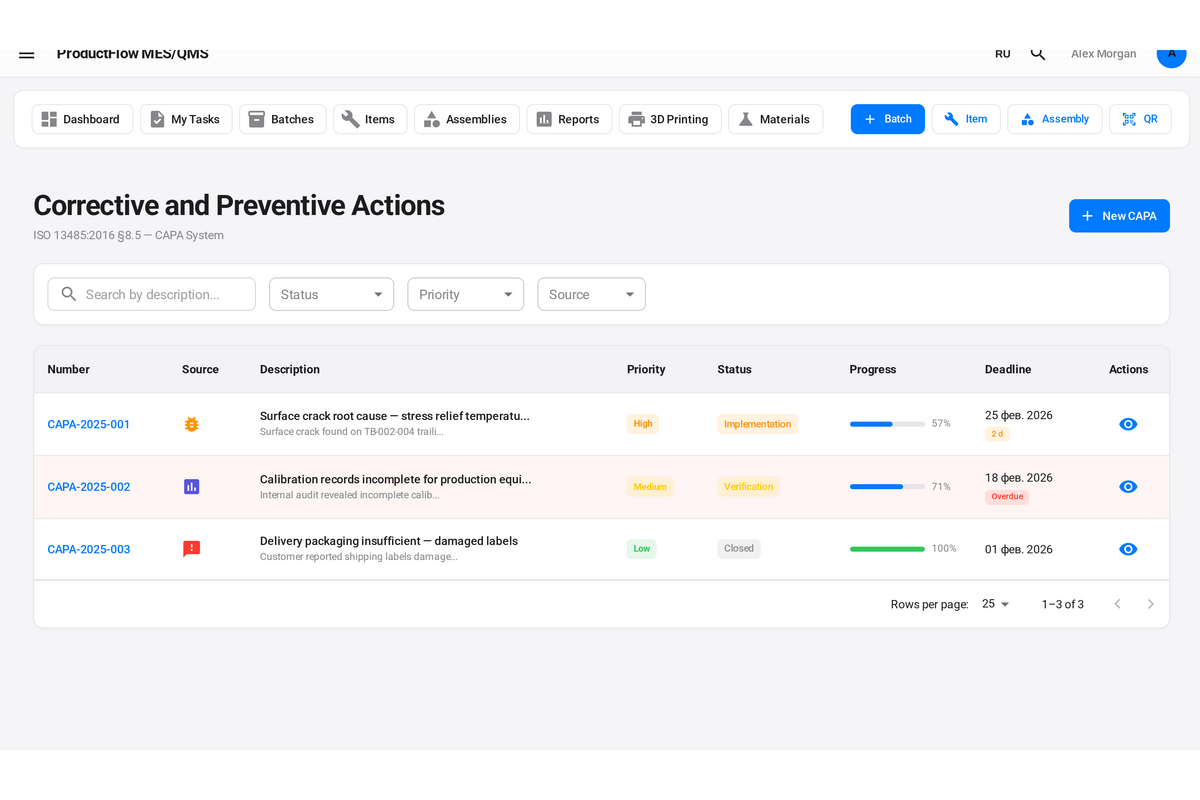Image resolution: width=1200 pixels, height=800 pixels.
Task: Select the Reports icon in the navigation bar
Action: (x=545, y=118)
